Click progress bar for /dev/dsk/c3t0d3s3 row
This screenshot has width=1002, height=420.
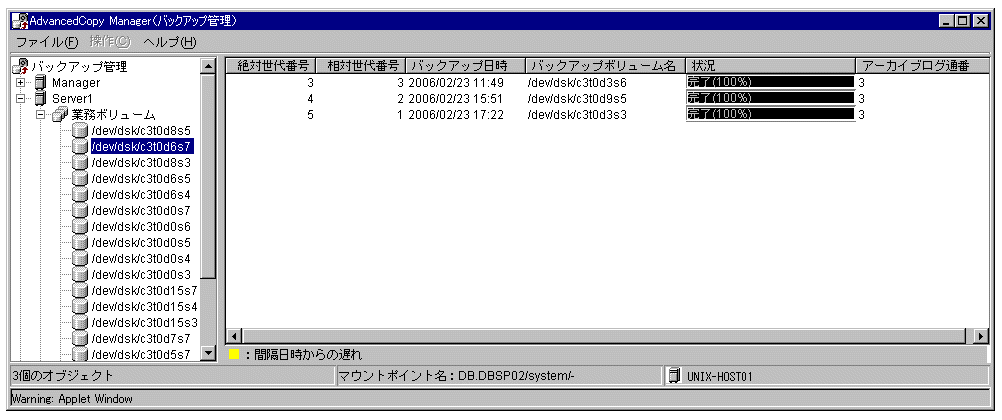(x=771, y=114)
